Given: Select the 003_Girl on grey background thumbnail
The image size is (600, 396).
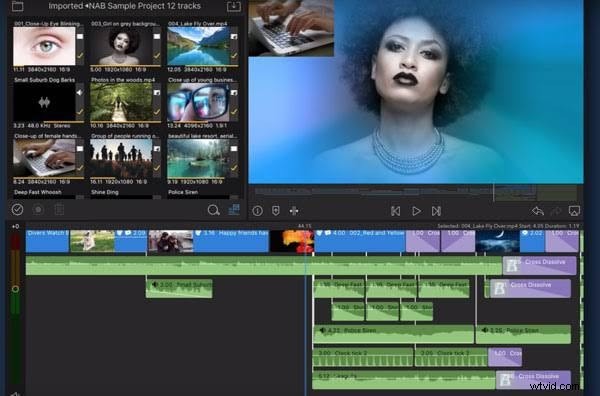Looking at the screenshot, I should coord(121,46).
